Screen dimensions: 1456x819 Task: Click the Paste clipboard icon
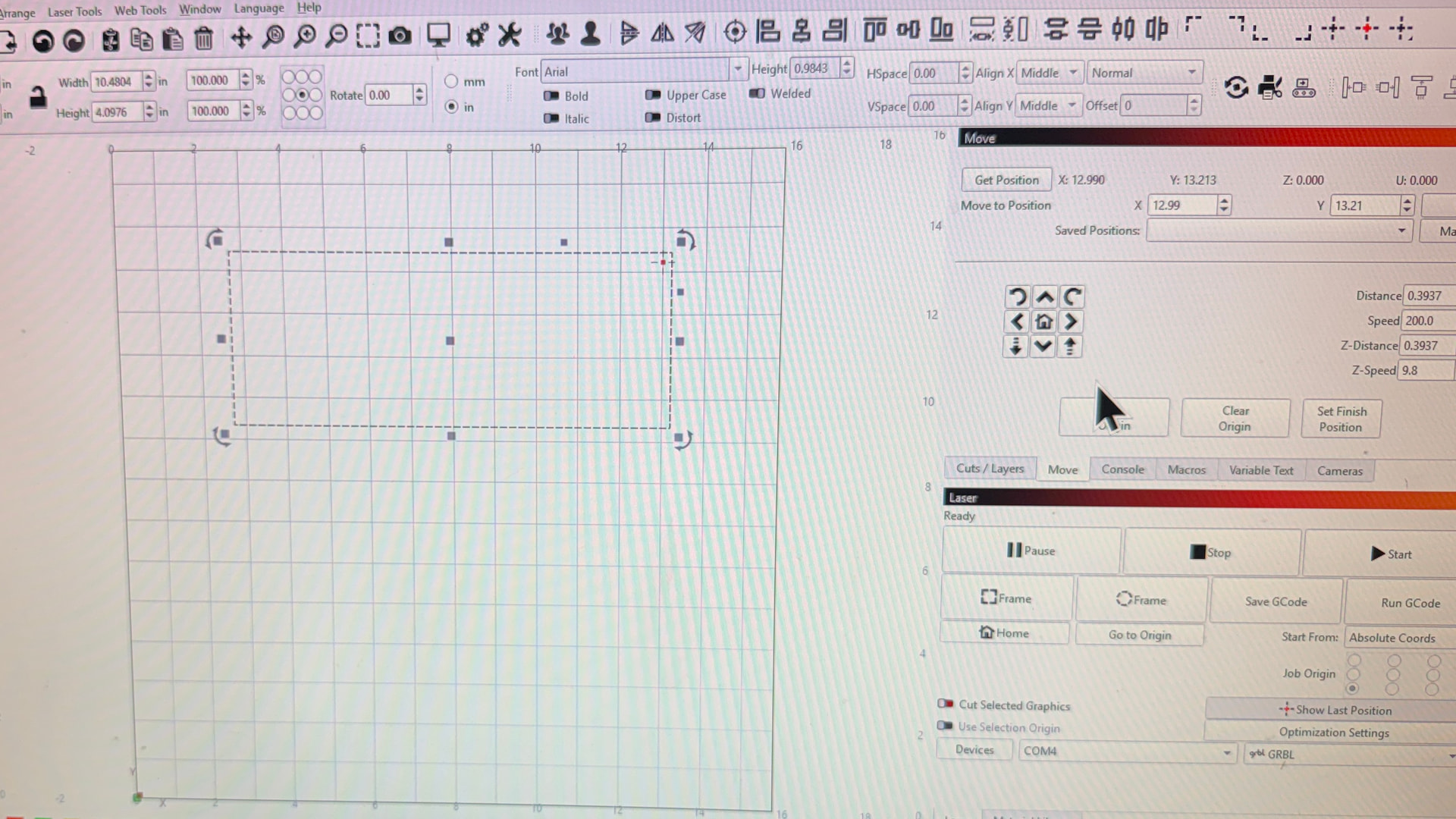(x=172, y=39)
